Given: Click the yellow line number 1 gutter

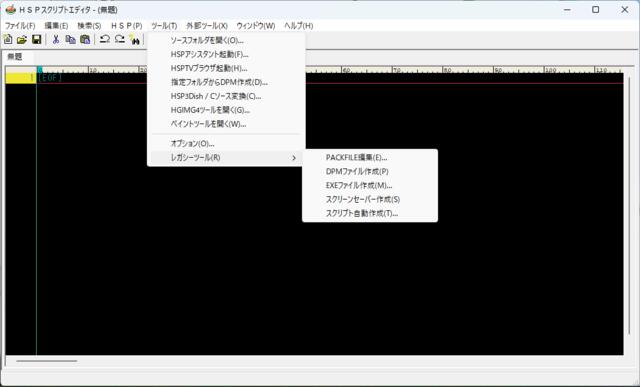Looking at the screenshot, I should tap(20, 78).
